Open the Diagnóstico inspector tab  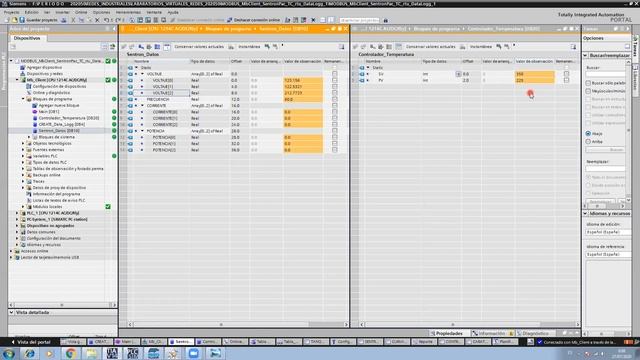pos(532,333)
